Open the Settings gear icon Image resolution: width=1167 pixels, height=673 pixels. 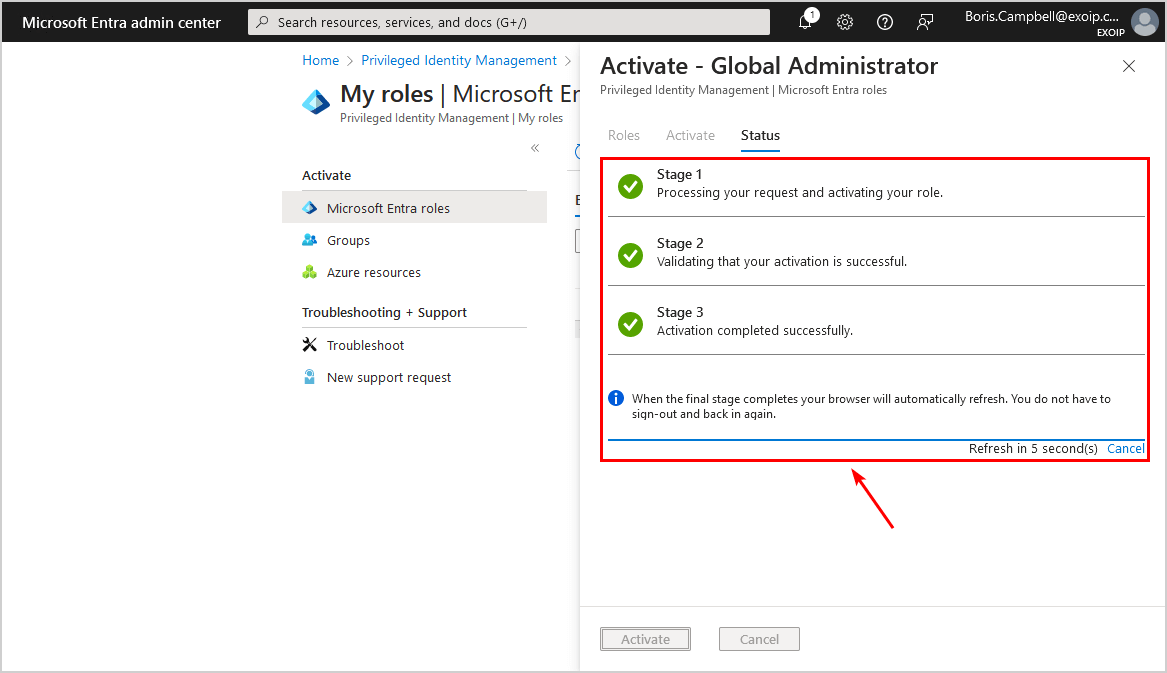coord(845,22)
